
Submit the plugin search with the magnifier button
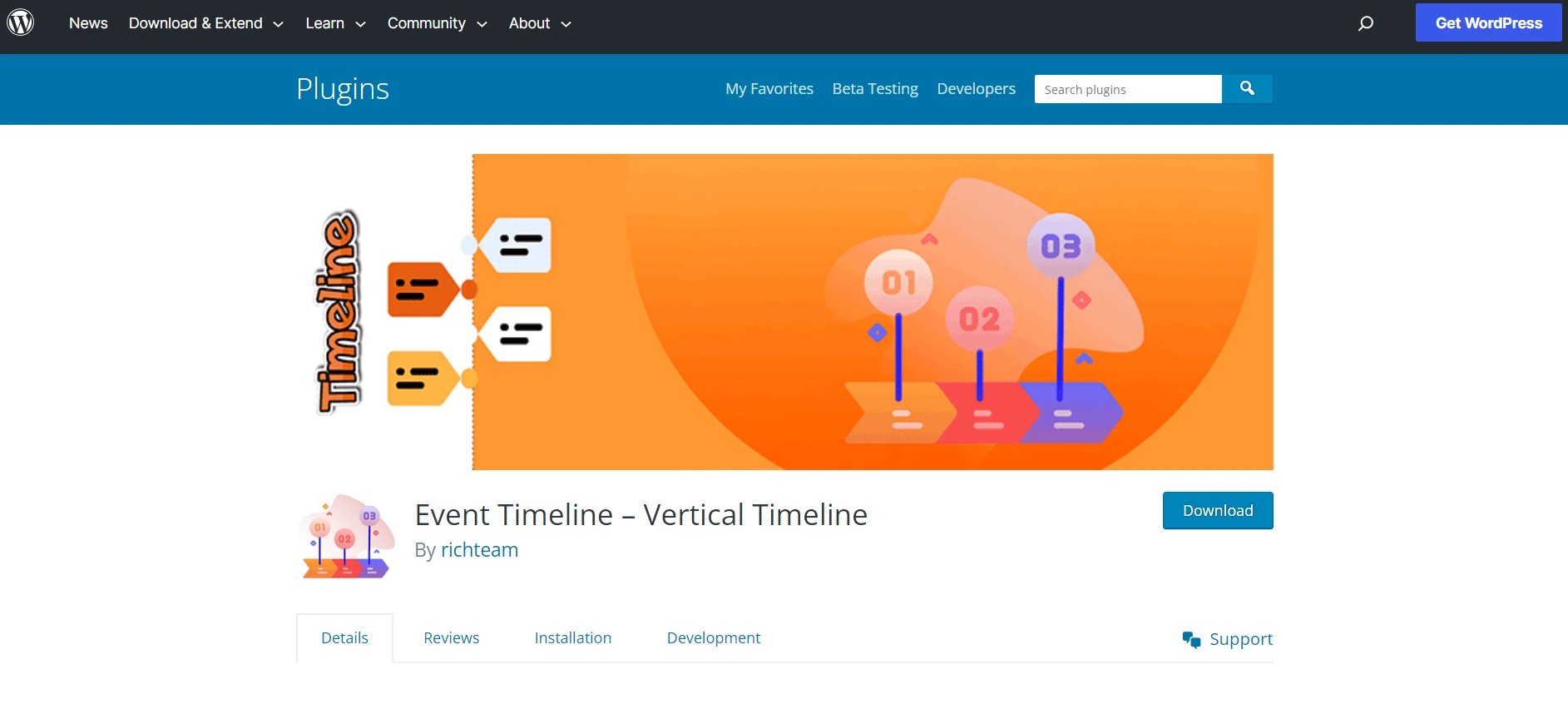point(1247,88)
